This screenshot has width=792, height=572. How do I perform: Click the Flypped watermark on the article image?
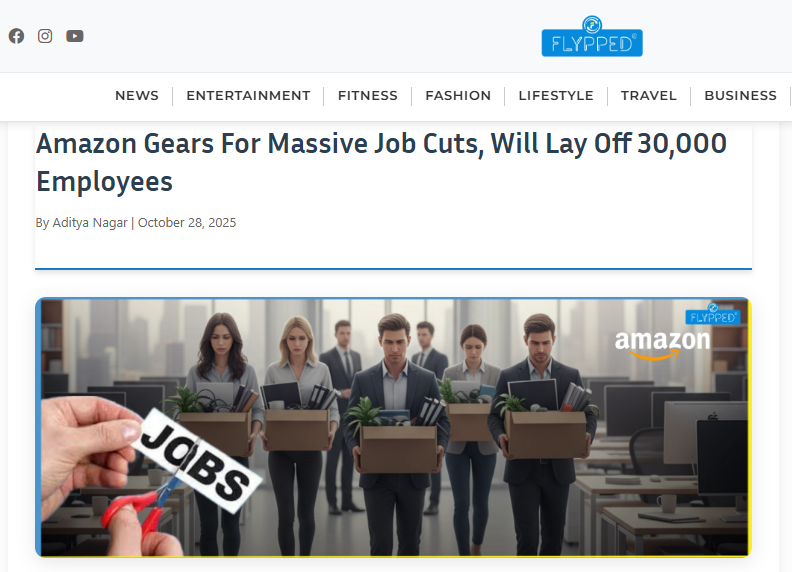click(713, 314)
